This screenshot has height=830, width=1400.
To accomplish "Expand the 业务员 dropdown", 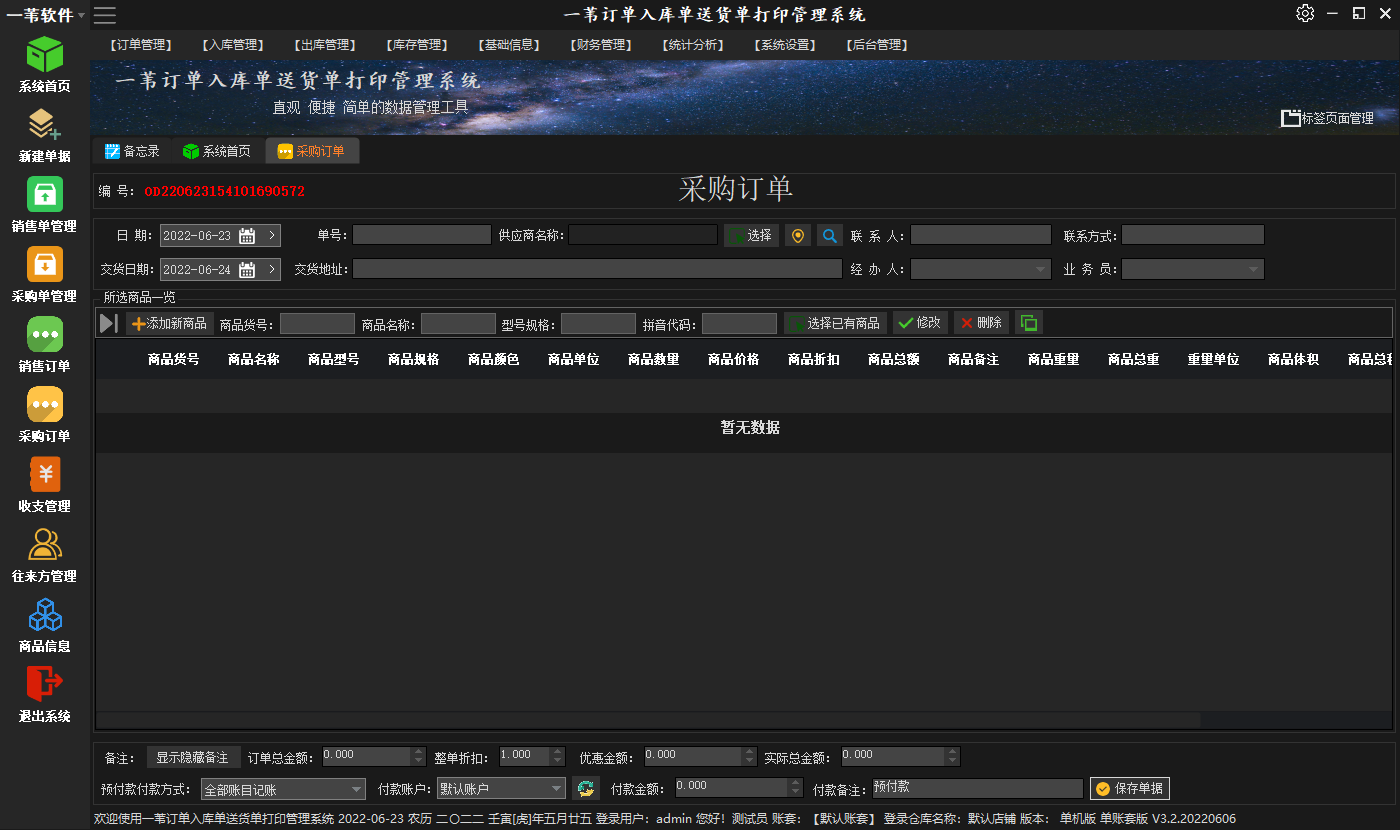I will (1254, 269).
